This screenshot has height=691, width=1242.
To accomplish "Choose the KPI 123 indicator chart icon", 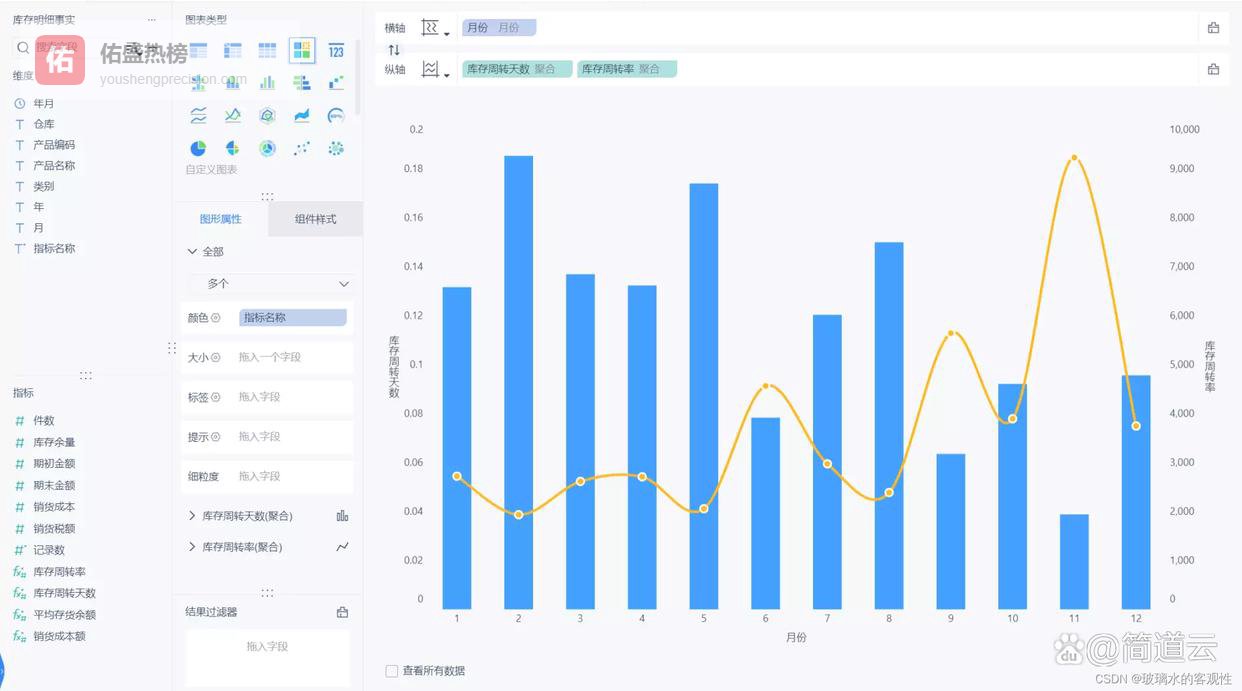I will (x=336, y=50).
